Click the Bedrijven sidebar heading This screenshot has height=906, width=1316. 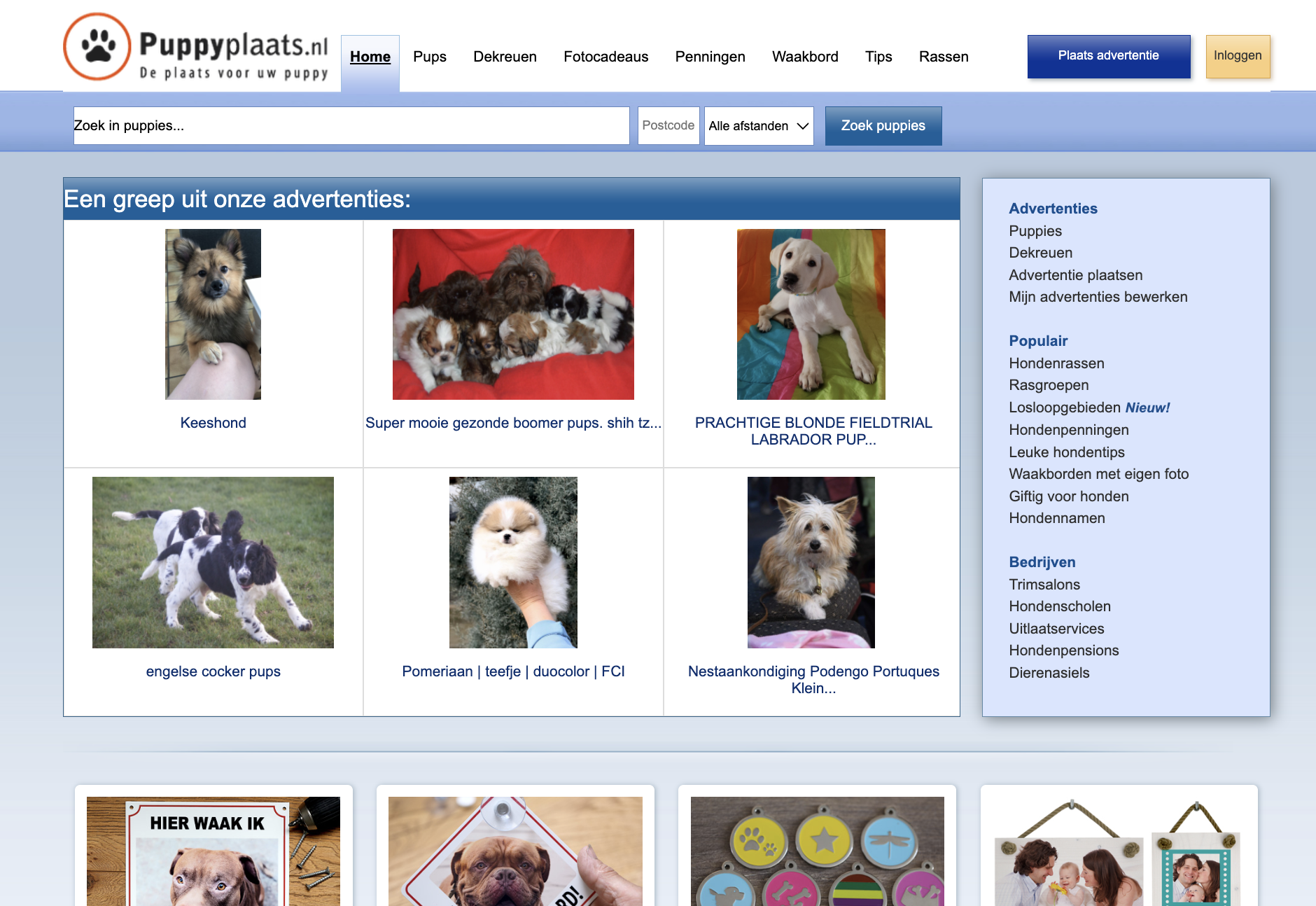click(x=1042, y=562)
